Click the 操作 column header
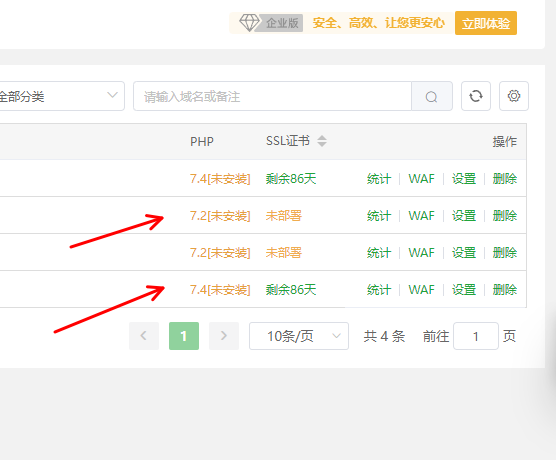556x460 pixels. (505, 142)
